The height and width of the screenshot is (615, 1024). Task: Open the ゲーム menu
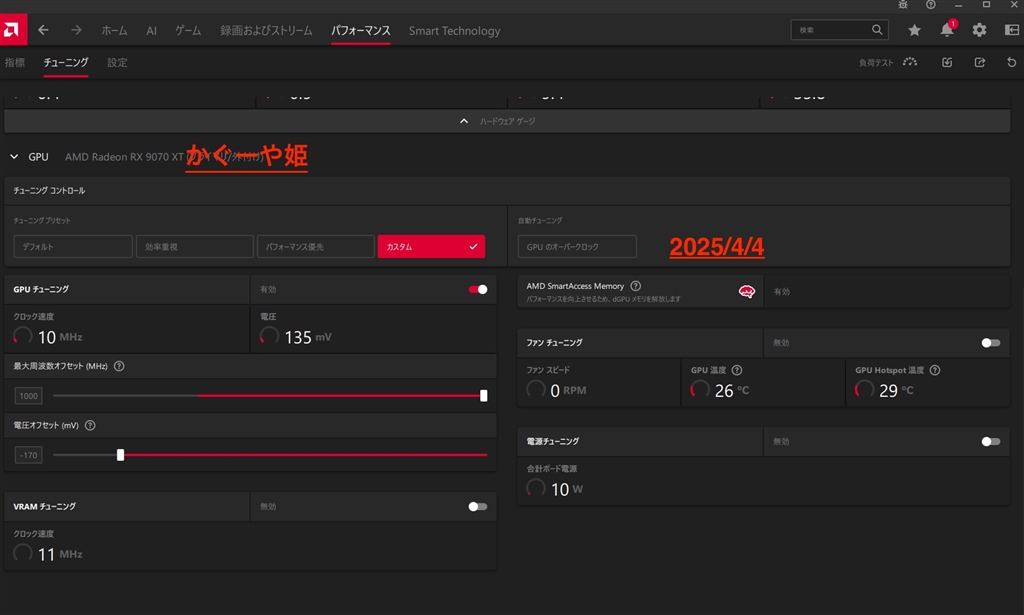(188, 31)
